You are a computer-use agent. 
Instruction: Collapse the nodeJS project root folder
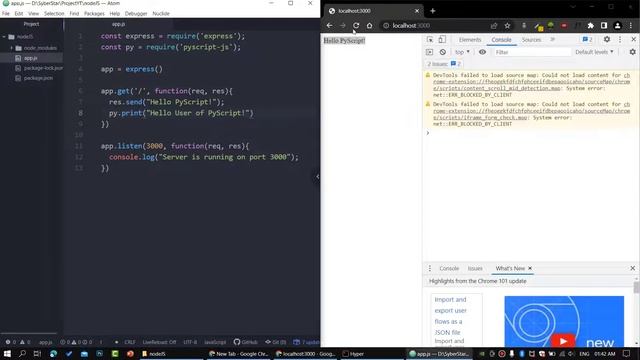click(x=4, y=37)
